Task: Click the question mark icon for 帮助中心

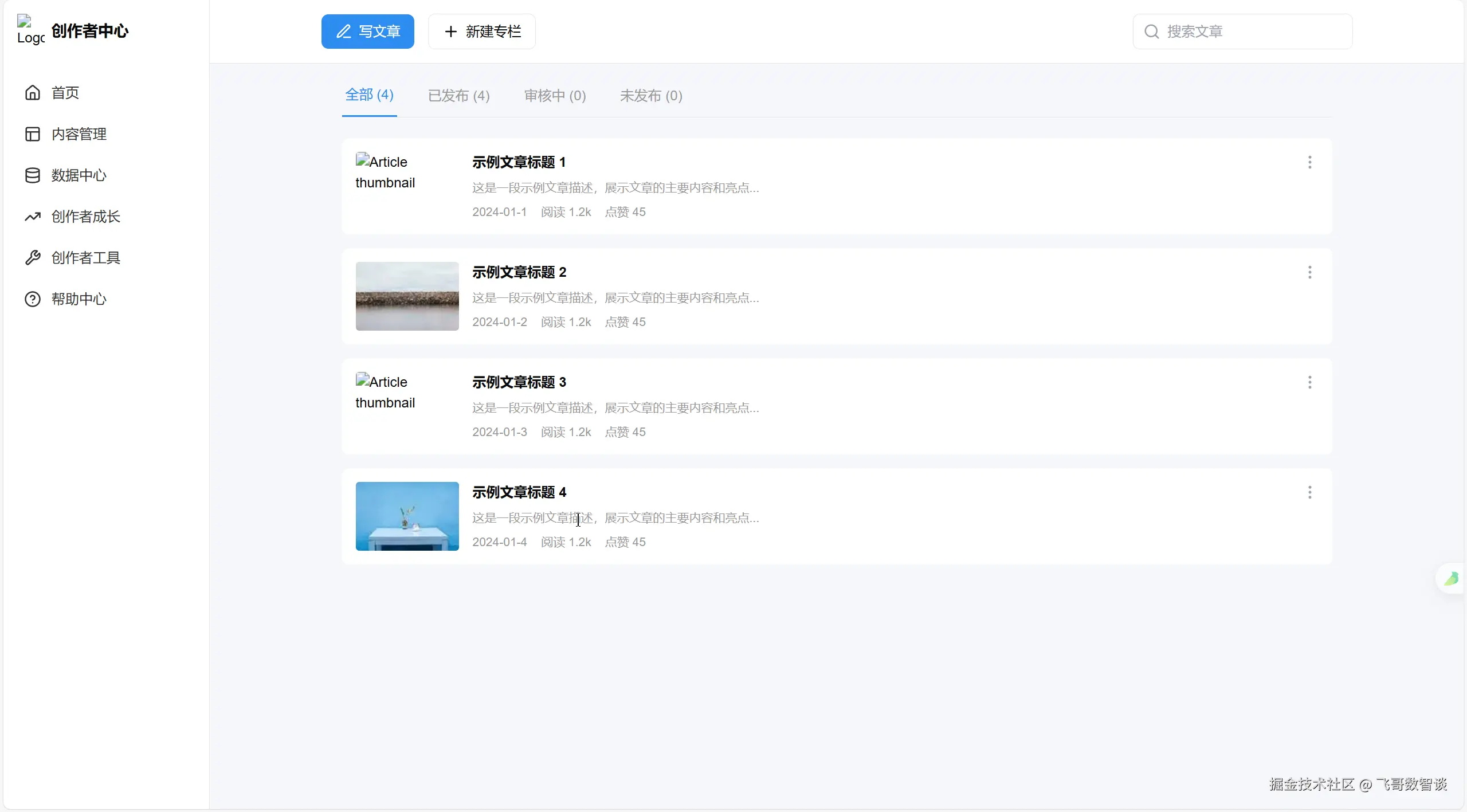Action: click(33, 299)
